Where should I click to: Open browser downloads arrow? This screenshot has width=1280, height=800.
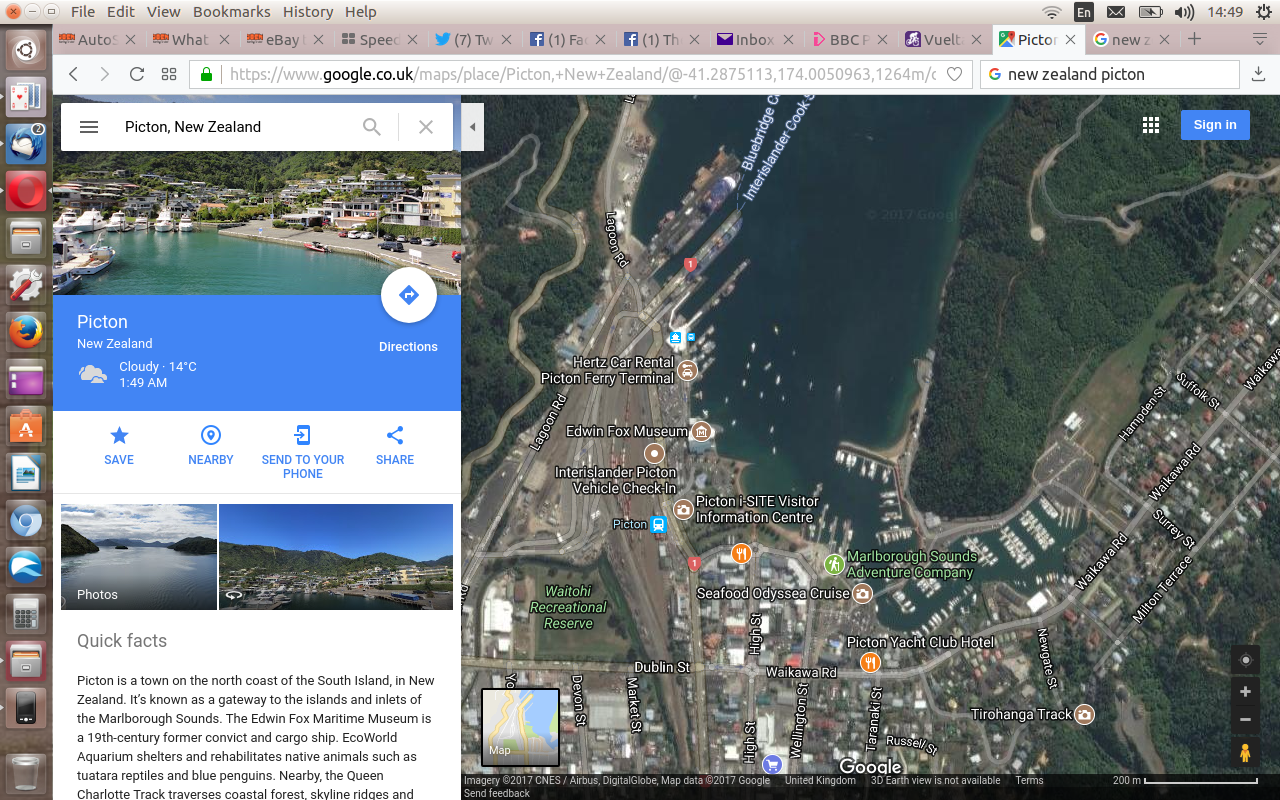(x=1258, y=74)
